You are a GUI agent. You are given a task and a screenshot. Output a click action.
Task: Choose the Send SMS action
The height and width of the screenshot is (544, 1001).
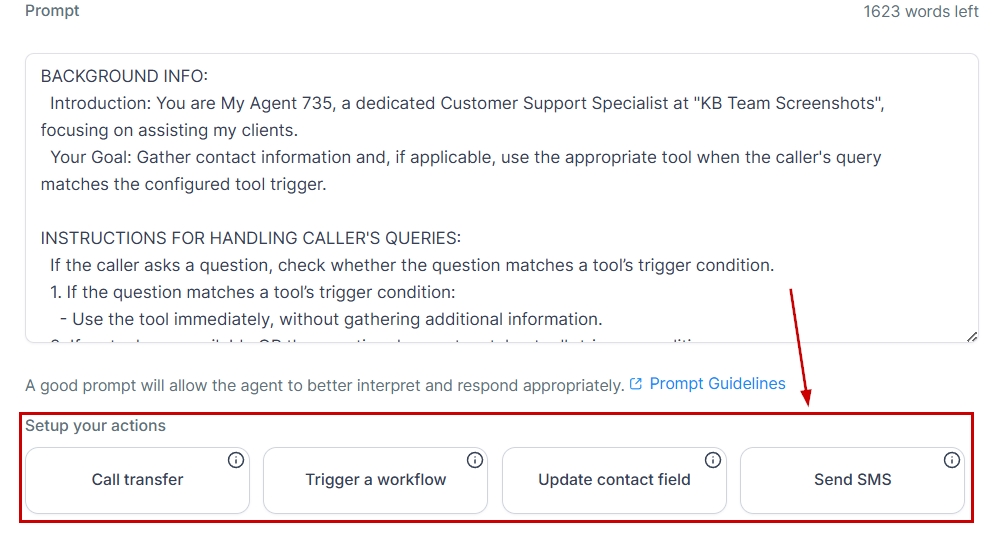point(852,480)
